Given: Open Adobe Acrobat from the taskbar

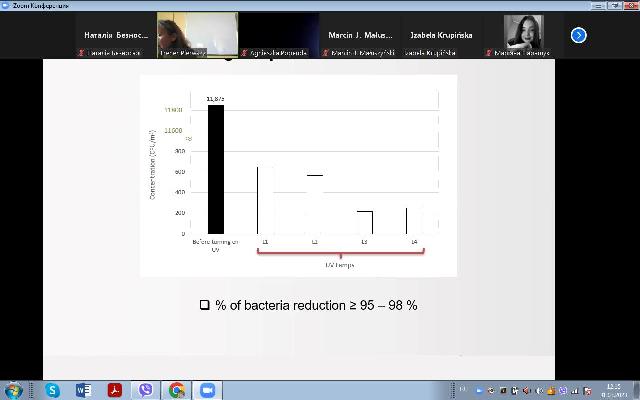Looking at the screenshot, I should point(115,390).
